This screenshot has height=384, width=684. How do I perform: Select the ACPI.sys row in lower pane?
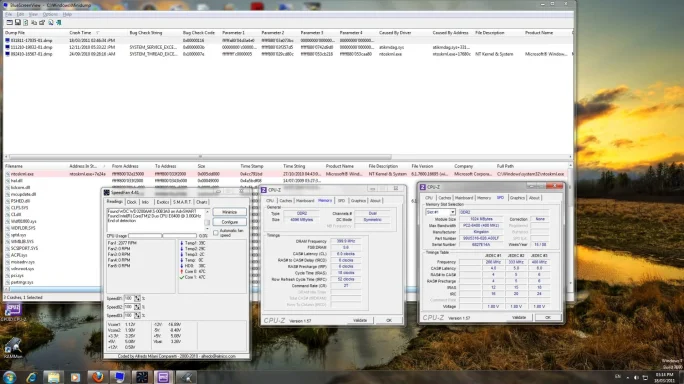pyautogui.click(x=19, y=255)
